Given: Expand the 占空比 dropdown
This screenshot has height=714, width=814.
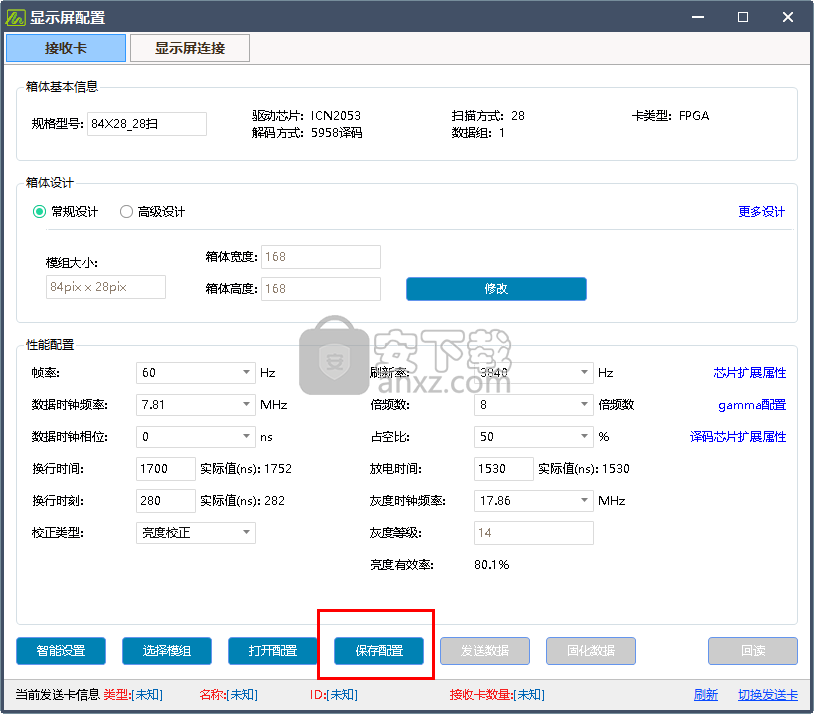Looking at the screenshot, I should tap(534, 437).
